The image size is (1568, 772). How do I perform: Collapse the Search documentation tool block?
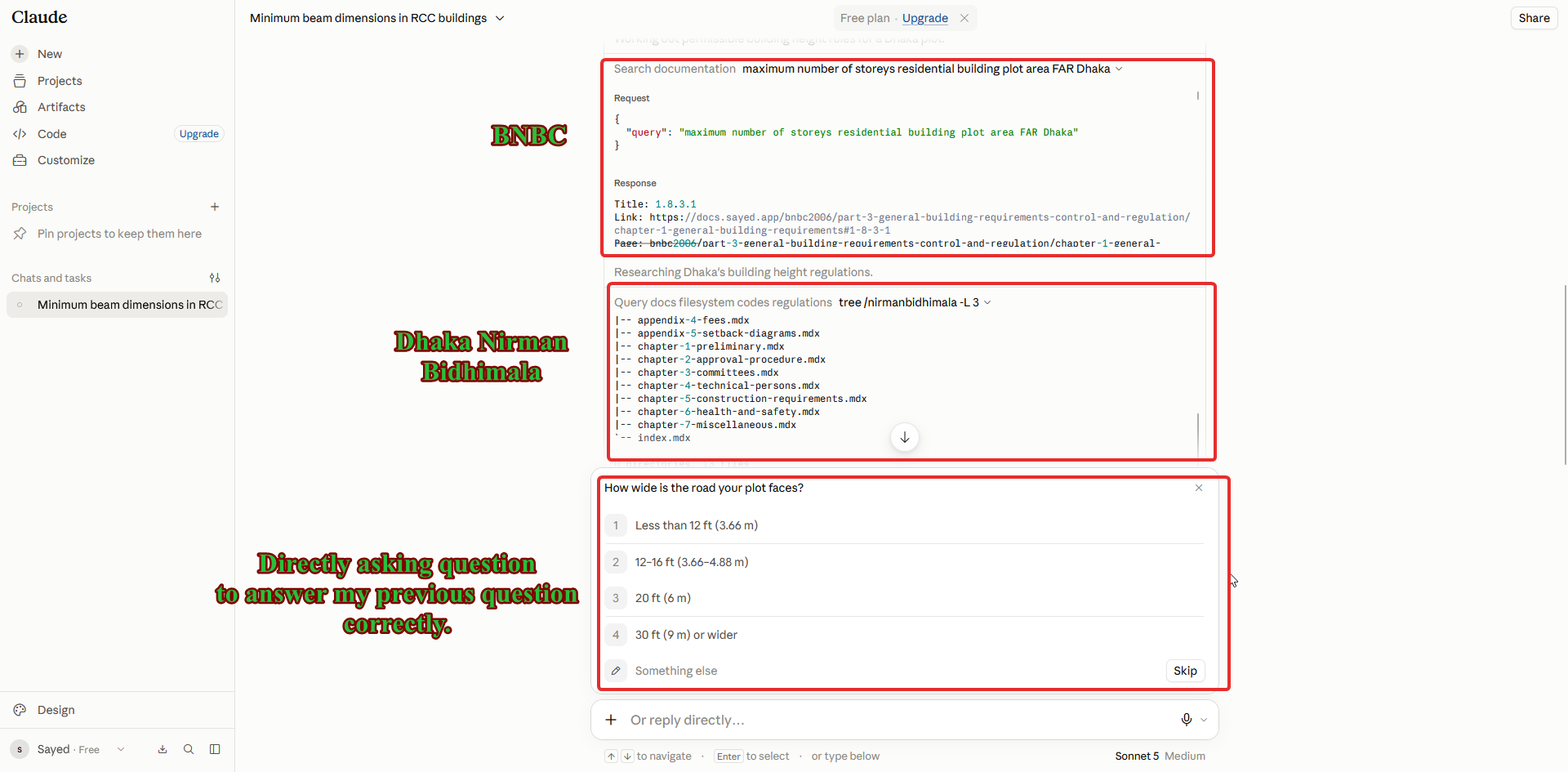1119,69
